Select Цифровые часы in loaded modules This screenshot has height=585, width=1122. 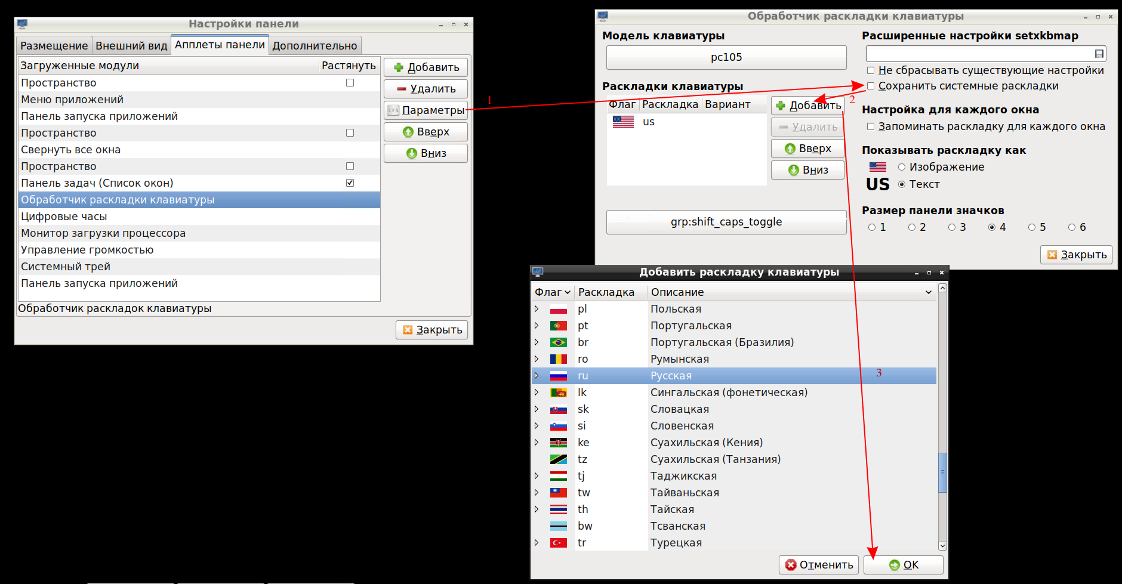click(199, 217)
